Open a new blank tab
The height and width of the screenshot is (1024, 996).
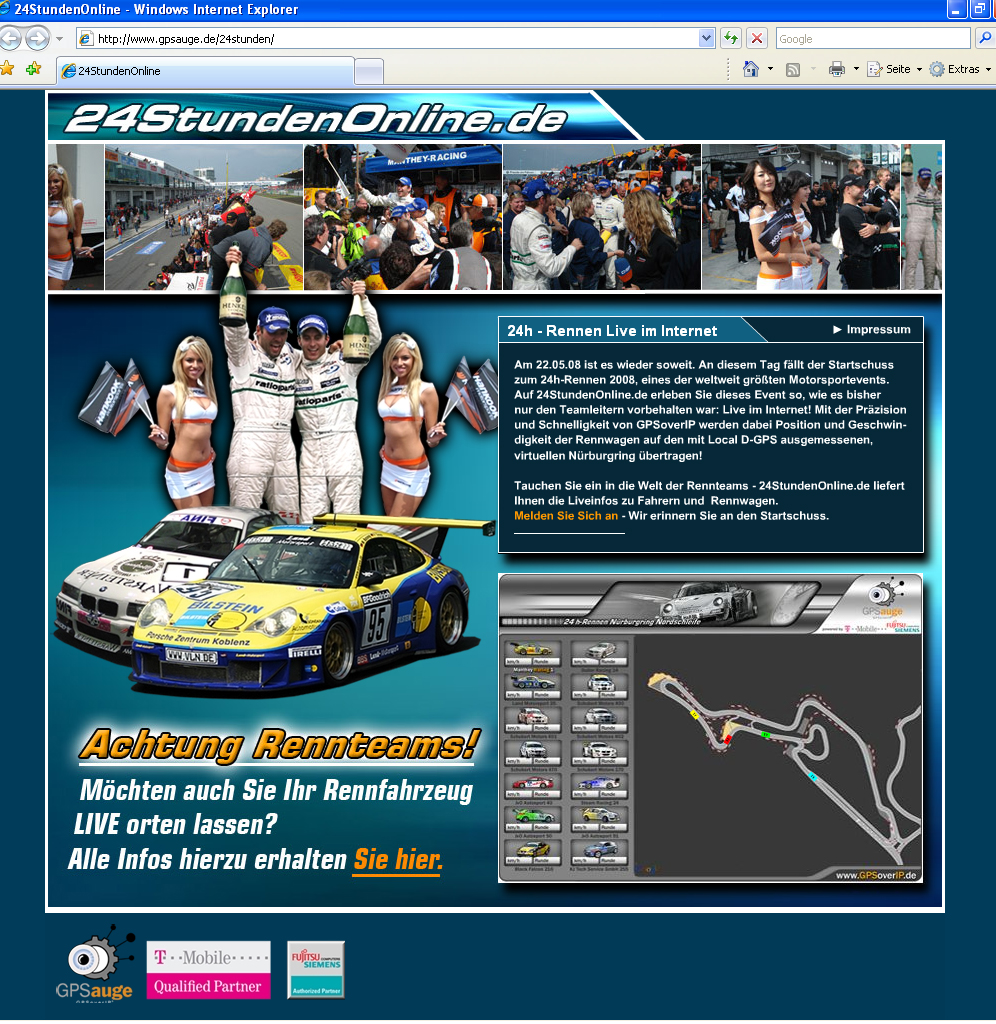tap(369, 72)
